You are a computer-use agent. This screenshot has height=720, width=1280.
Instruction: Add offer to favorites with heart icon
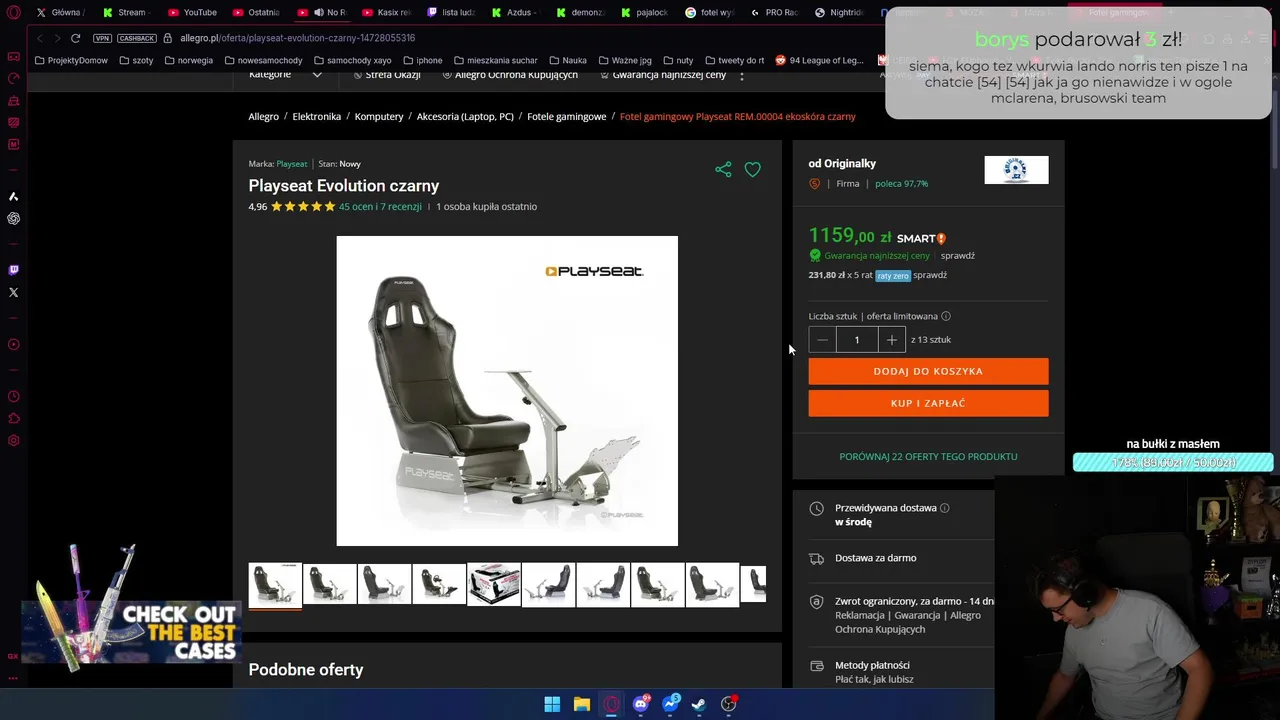coord(752,170)
